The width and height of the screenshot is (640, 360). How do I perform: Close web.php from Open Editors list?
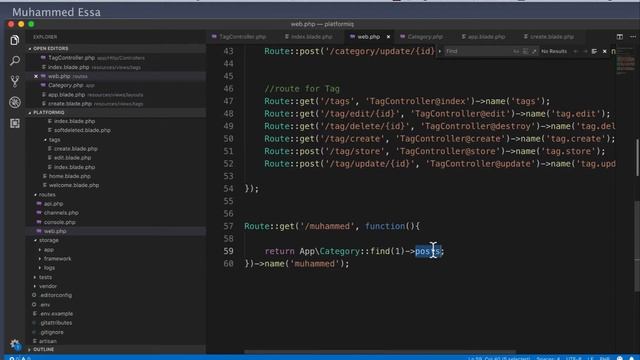pyautogui.click(x=36, y=76)
